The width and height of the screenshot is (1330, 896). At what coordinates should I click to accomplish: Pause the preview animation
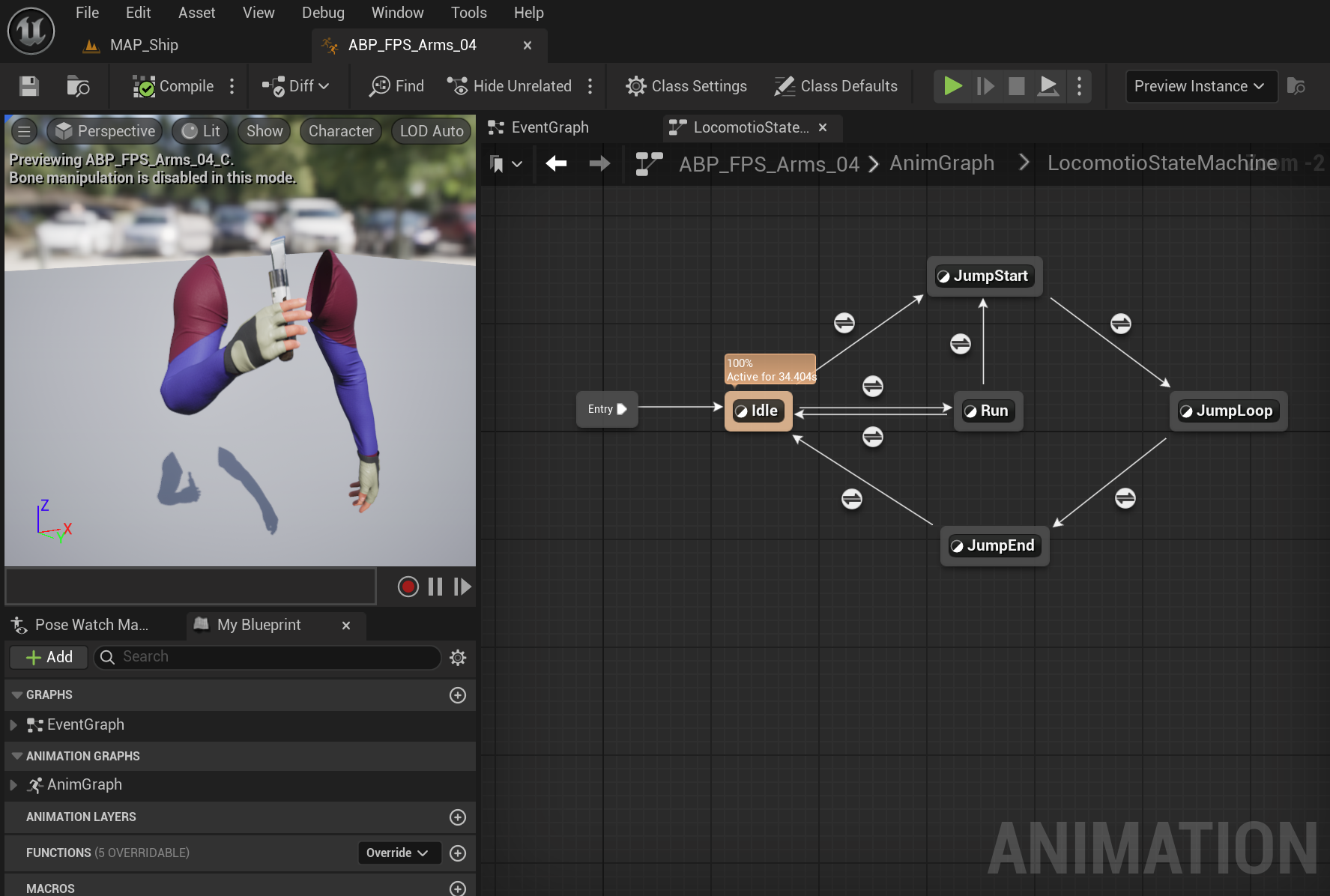pos(435,587)
